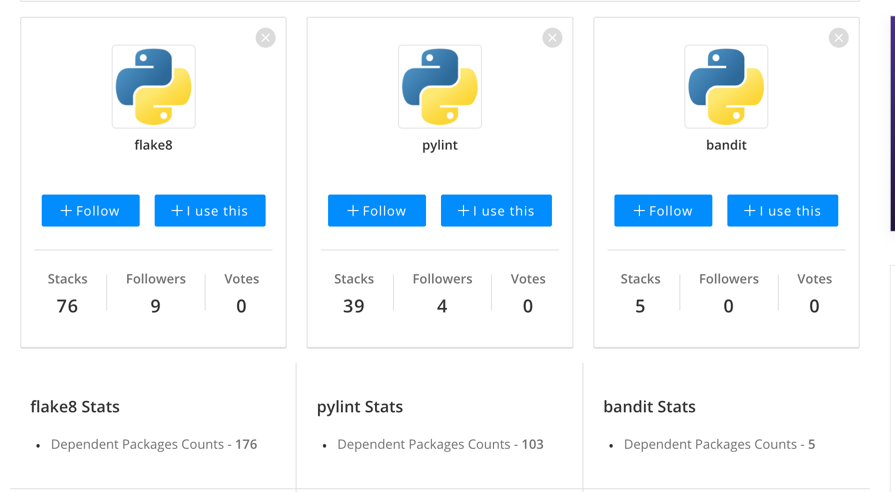Follow the flake8 package
895x492 pixels.
pyautogui.click(x=91, y=211)
